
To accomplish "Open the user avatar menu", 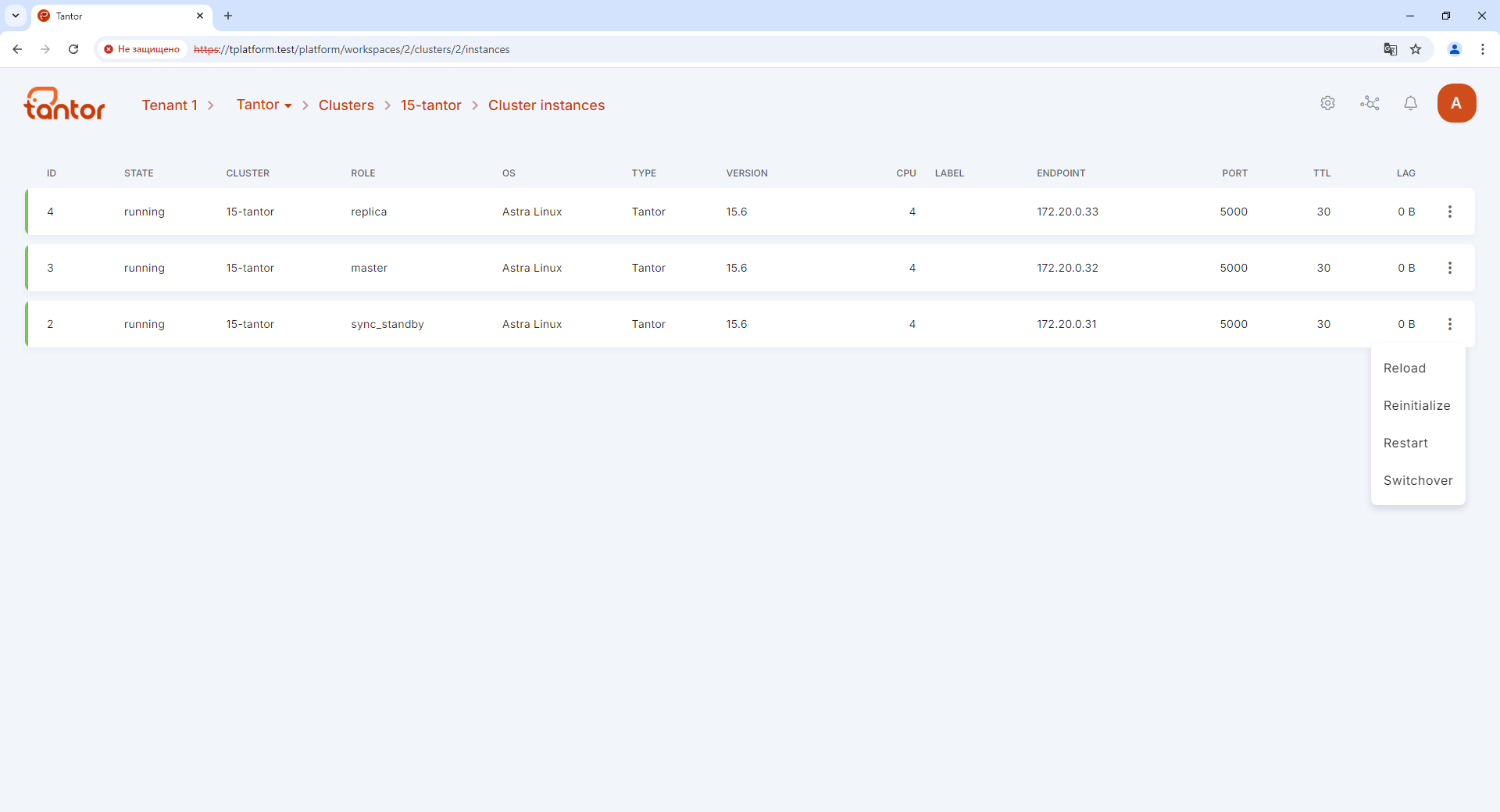I will pyautogui.click(x=1456, y=103).
